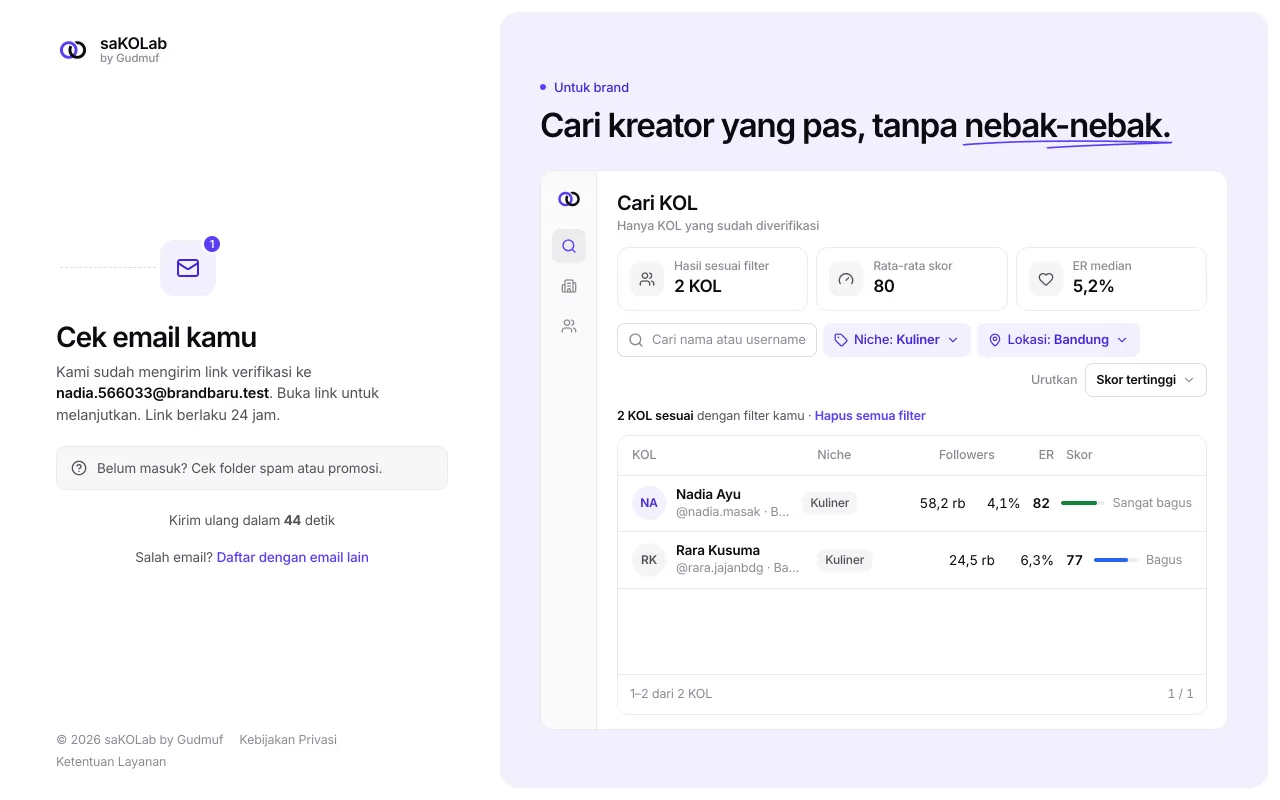Select the Nadia Ayu name

click(x=708, y=494)
